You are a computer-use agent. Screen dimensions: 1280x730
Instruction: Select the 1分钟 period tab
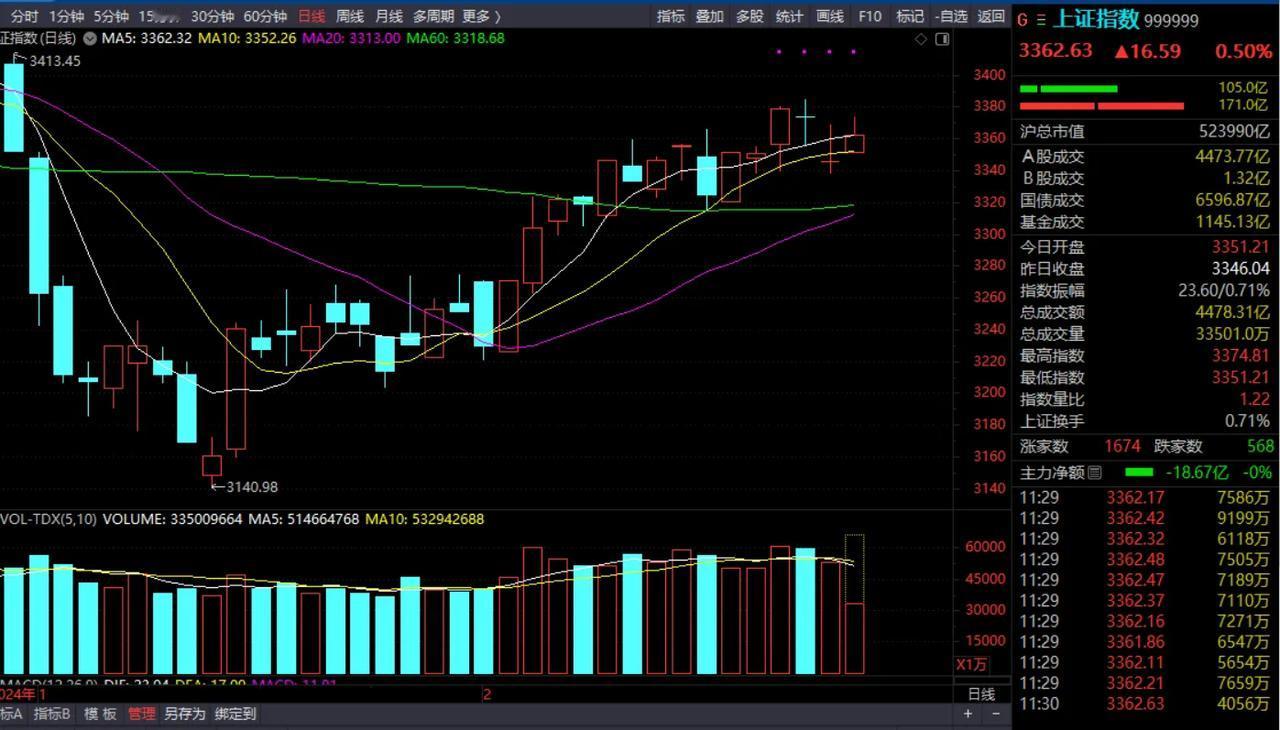click(66, 16)
